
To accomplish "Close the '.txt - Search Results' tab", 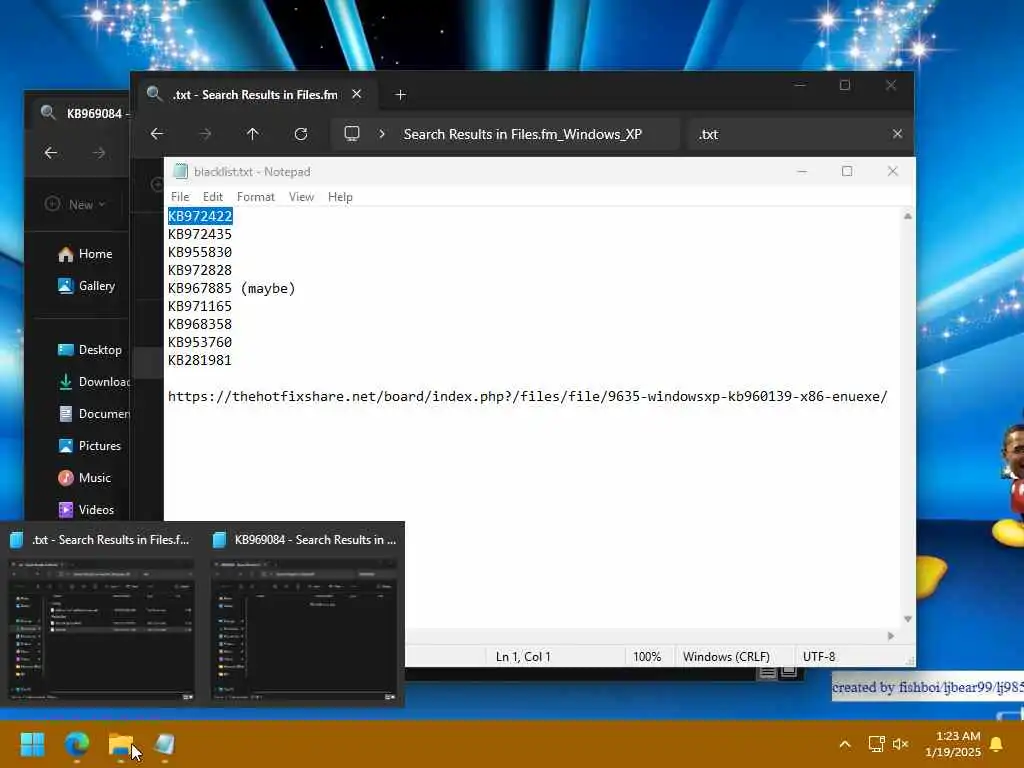I will click(357, 94).
